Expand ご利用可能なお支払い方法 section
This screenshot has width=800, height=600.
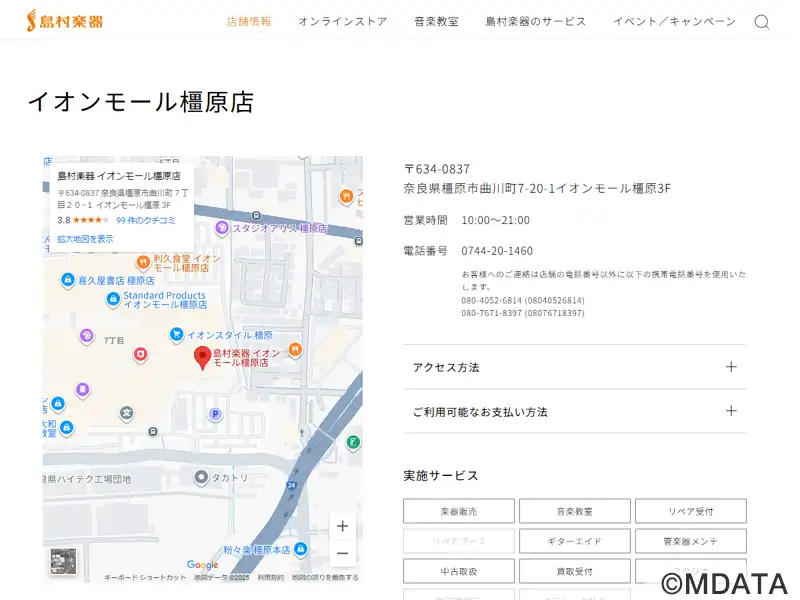[x=575, y=411]
